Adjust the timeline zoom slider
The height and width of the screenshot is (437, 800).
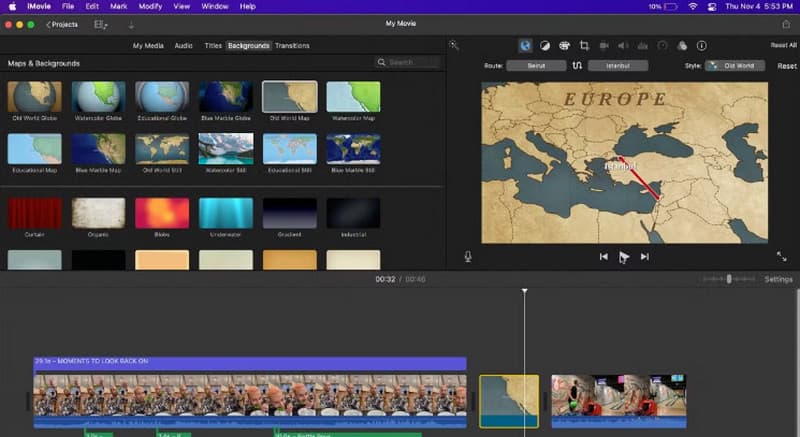point(729,279)
